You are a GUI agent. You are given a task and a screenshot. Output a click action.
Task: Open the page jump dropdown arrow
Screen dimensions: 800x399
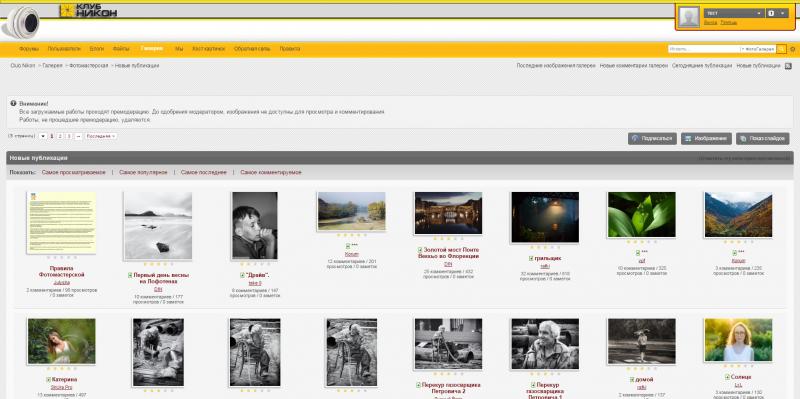pyautogui.click(x=43, y=136)
